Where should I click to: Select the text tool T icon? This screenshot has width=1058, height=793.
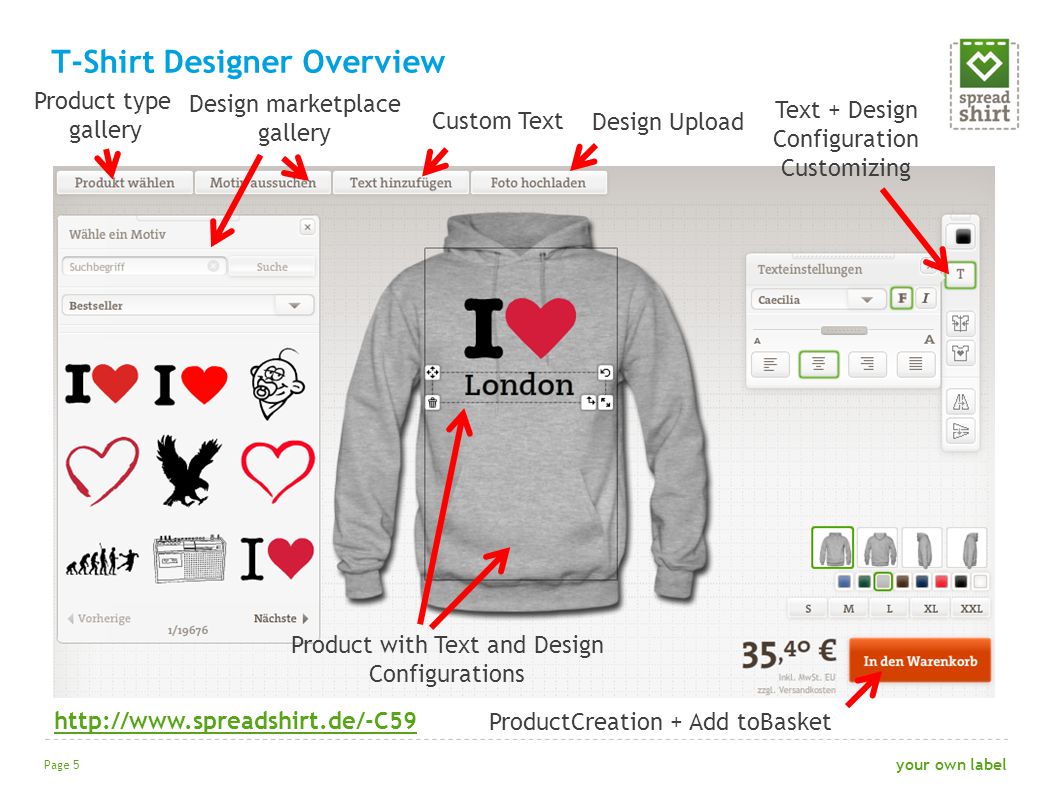(x=960, y=275)
